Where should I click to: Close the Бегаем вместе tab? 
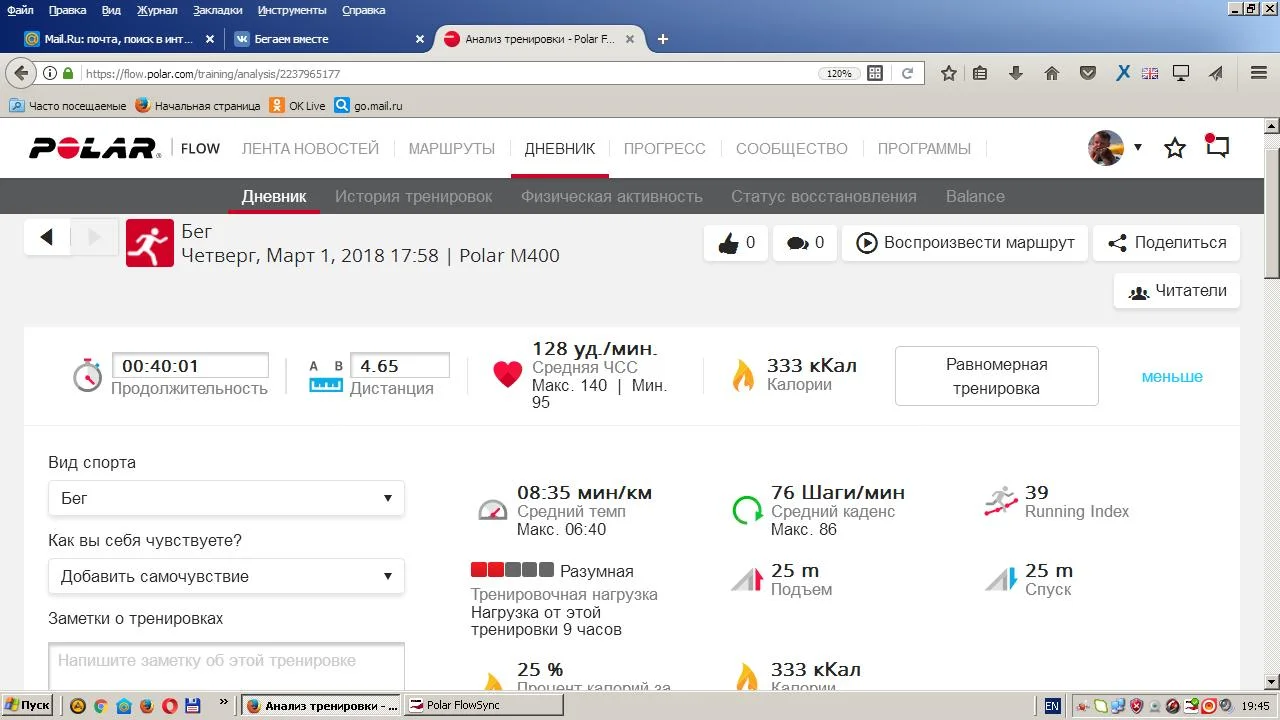click(420, 39)
